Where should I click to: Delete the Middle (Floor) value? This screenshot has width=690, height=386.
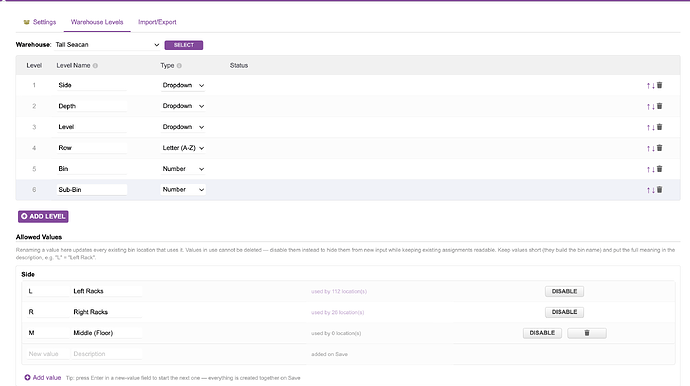tap(587, 333)
